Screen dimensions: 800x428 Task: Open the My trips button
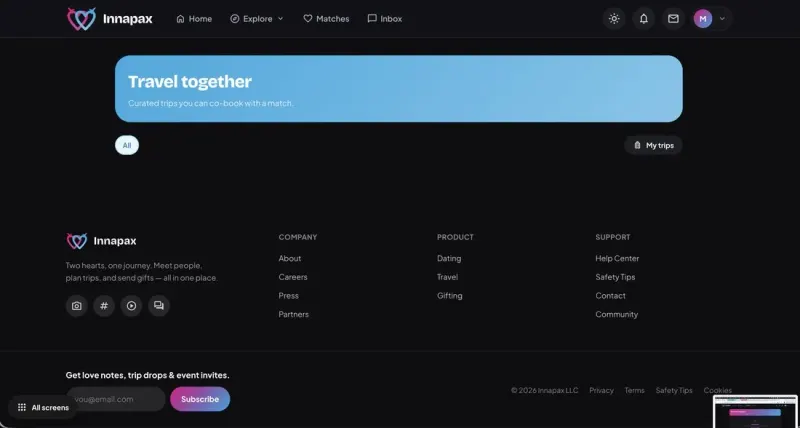(654, 145)
